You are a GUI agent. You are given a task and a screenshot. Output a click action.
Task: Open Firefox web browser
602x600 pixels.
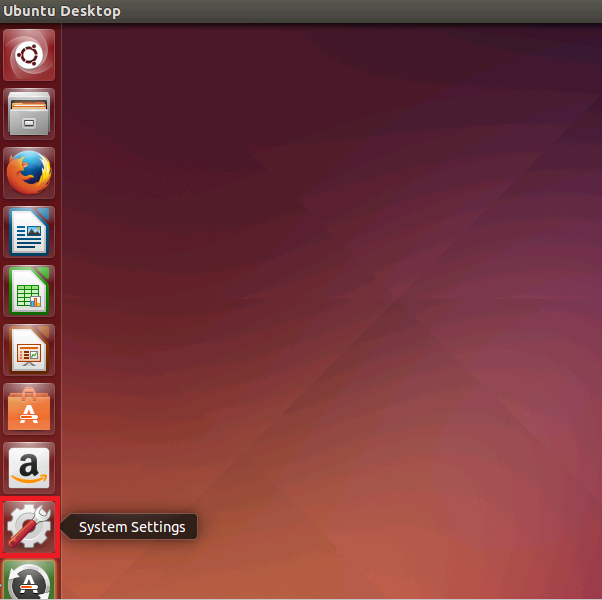(x=29, y=173)
